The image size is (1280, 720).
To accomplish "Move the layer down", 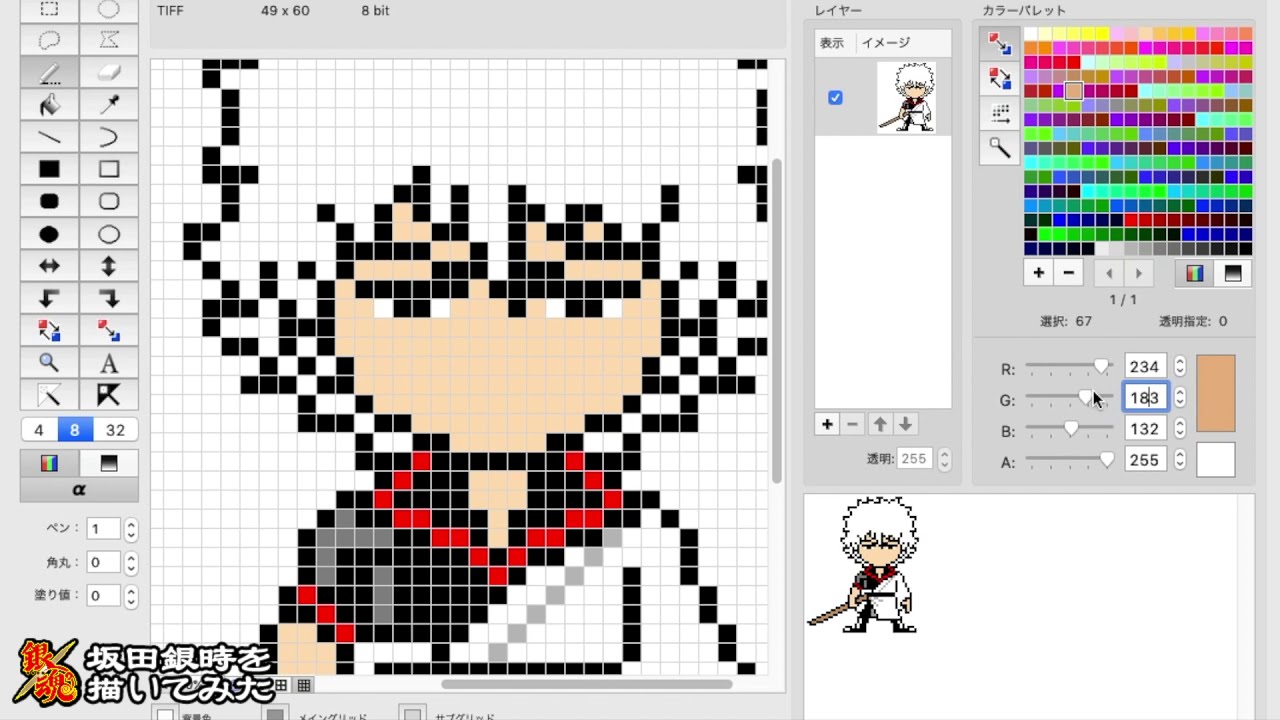I will coord(905,424).
